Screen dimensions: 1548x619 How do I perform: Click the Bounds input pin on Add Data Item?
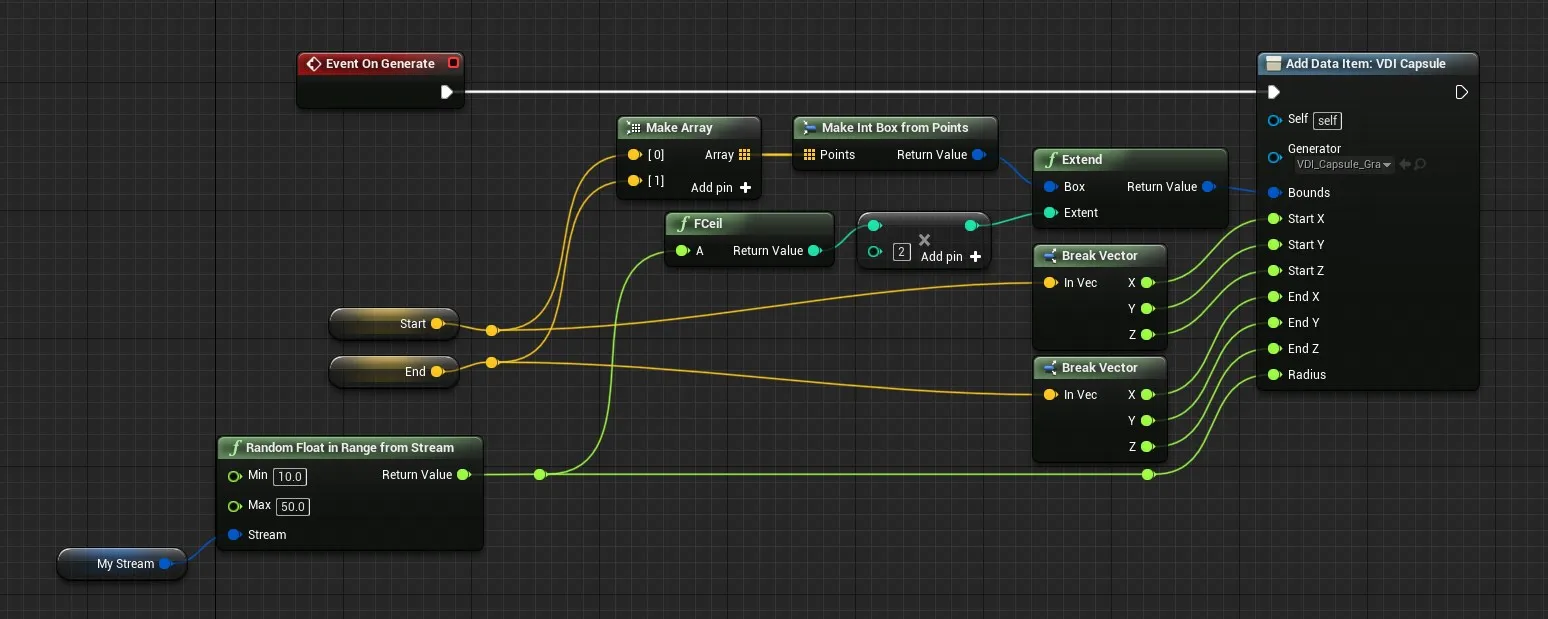click(x=1274, y=193)
